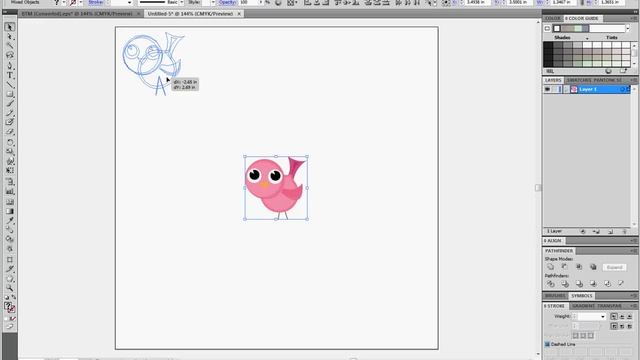
Task: Open the harmony rules dropdown in Color Guide
Action: [628, 29]
